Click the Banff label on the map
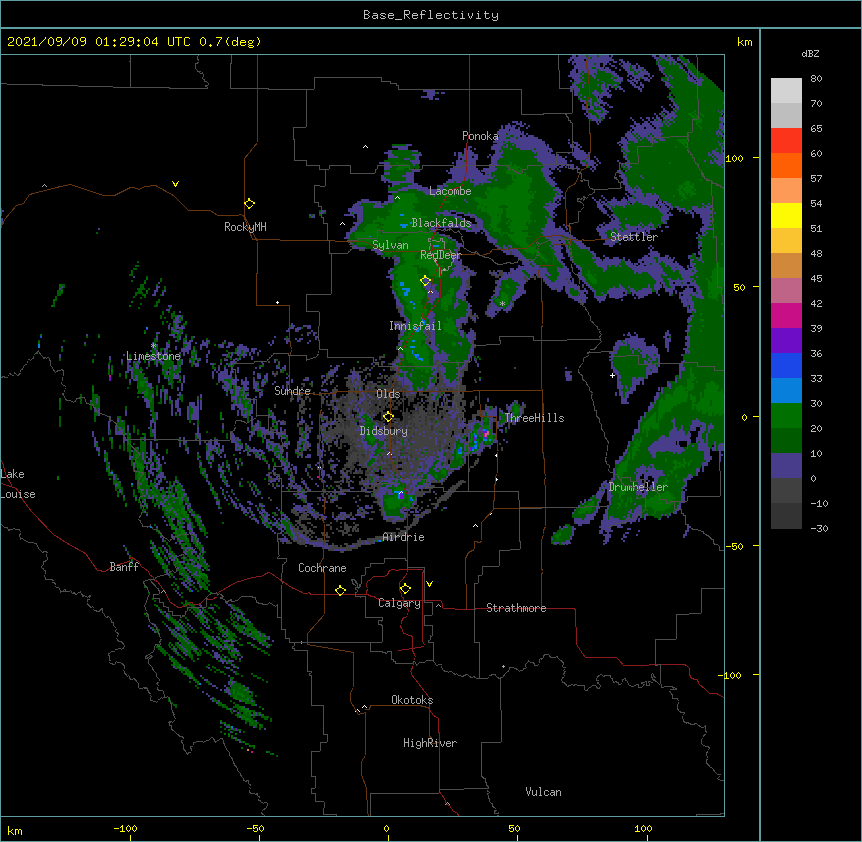The image size is (862, 842). (x=124, y=567)
